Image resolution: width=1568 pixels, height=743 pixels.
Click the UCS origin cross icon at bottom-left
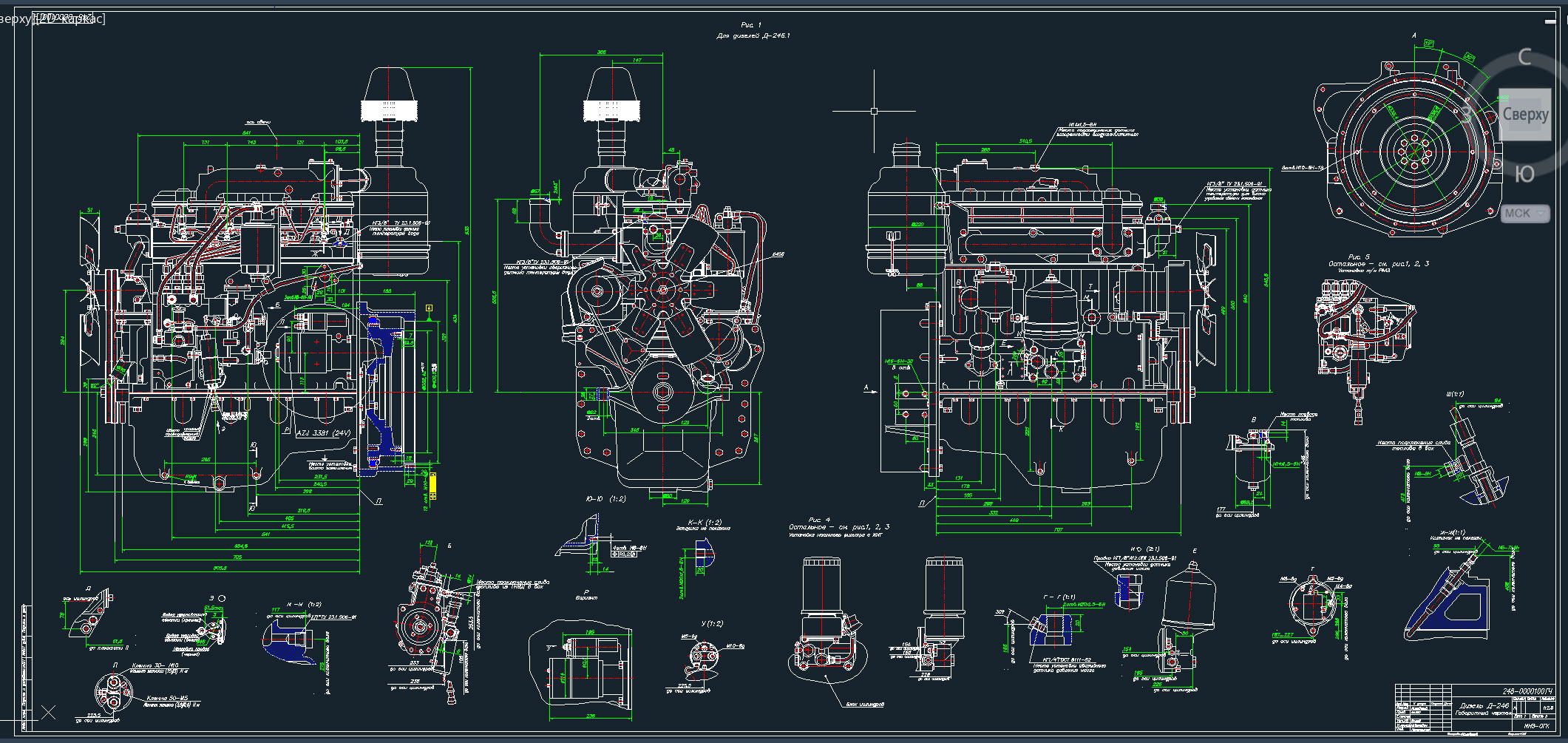point(48,713)
